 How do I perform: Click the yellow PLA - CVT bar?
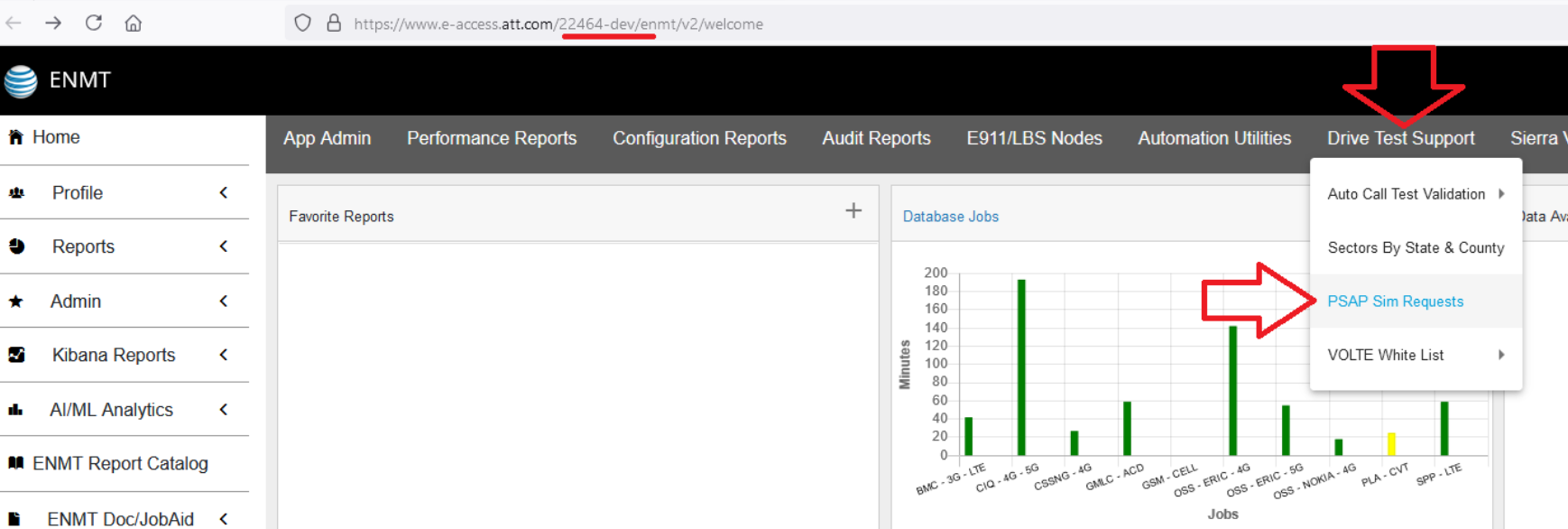[x=1391, y=444]
